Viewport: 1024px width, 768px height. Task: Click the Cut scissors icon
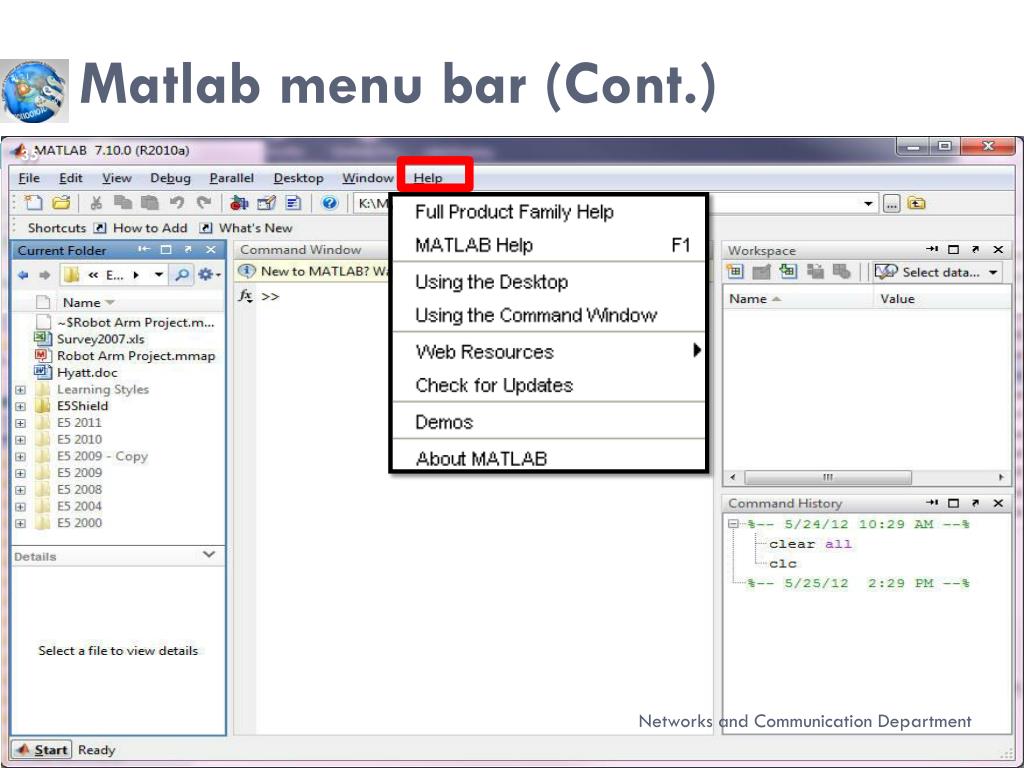tap(97, 203)
